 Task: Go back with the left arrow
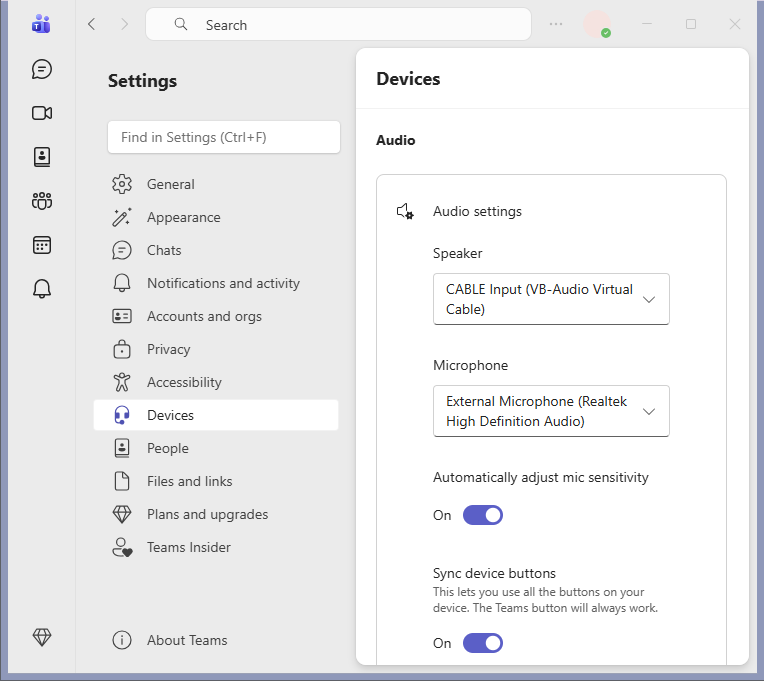[92, 24]
